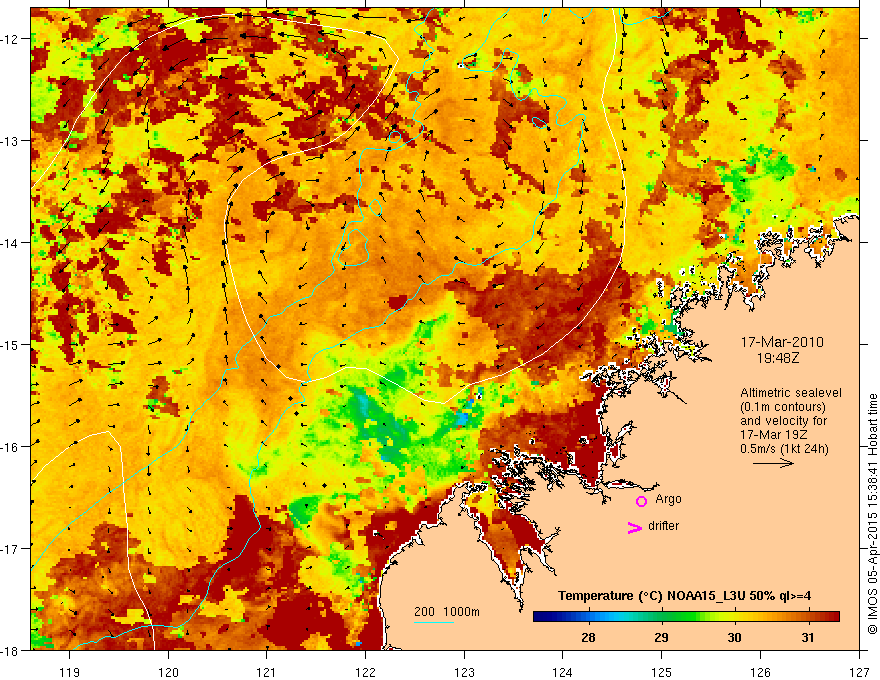Click the magenta drifter arrow symbol
The image size is (880, 680).
pos(634,527)
